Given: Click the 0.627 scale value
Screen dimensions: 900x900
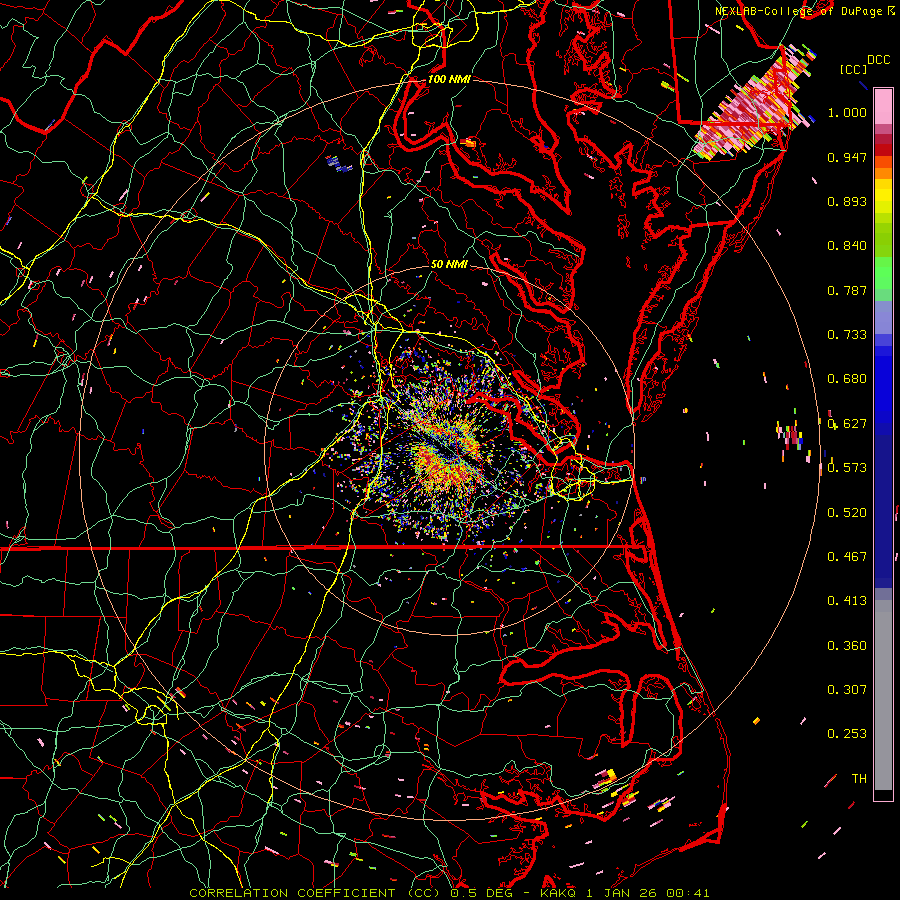Looking at the screenshot, I should [x=847, y=424].
